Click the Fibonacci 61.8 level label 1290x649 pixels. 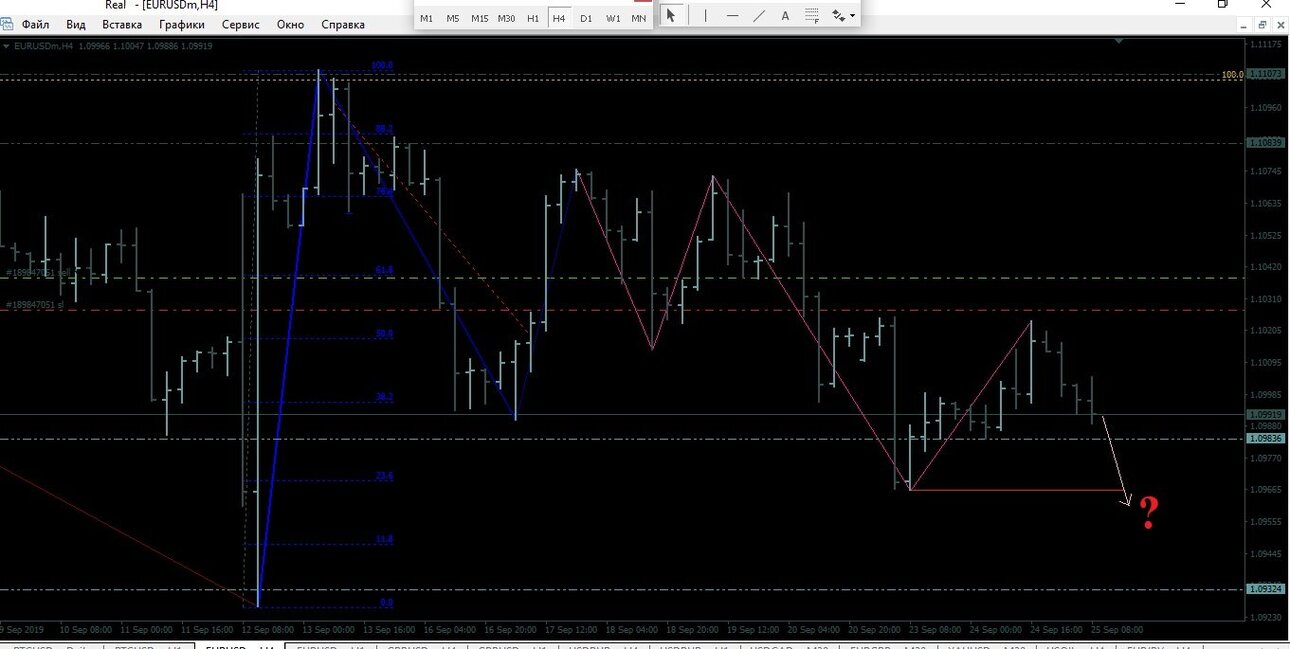384,270
